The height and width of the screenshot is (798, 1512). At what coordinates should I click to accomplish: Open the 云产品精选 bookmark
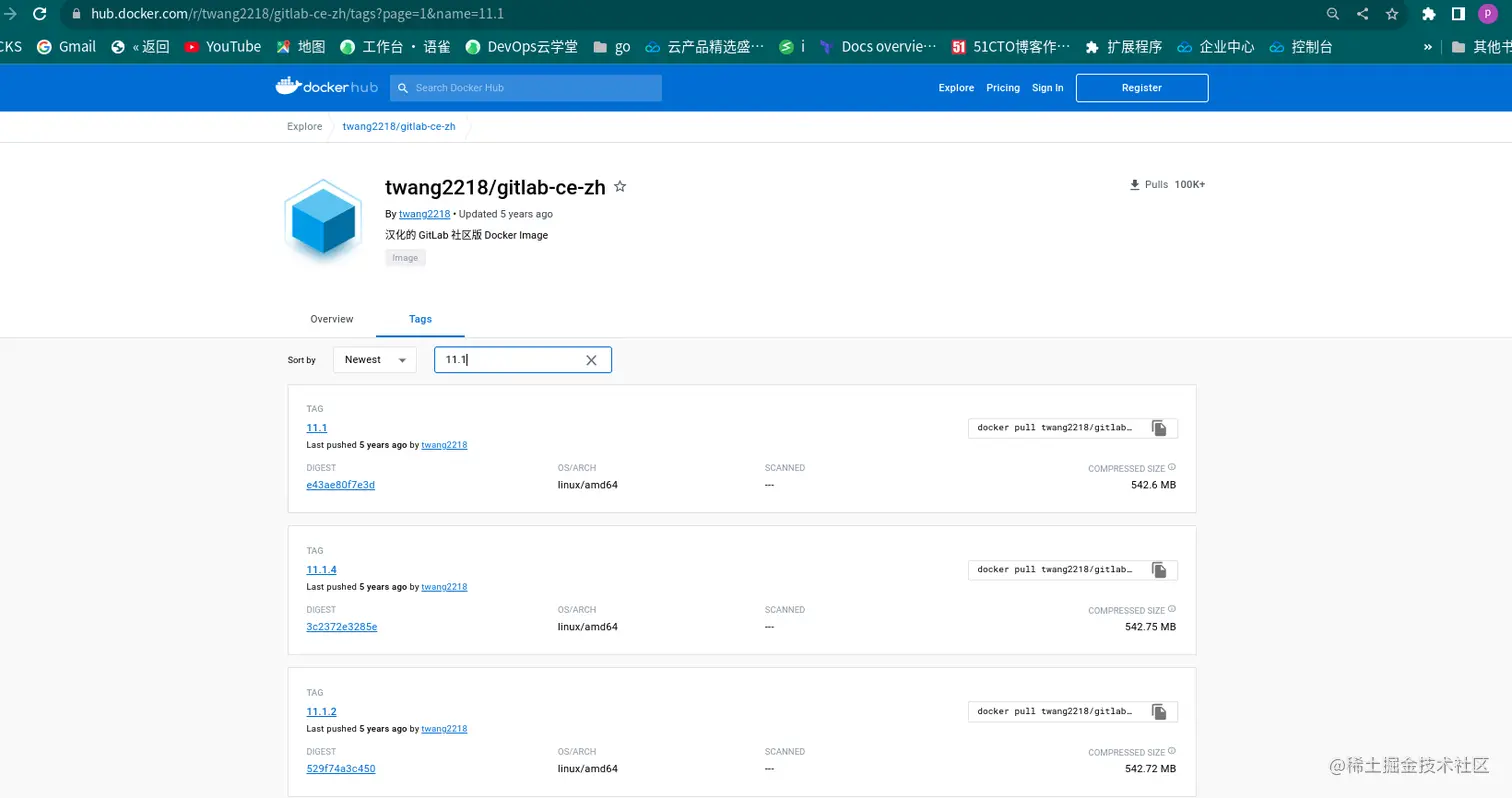[705, 47]
